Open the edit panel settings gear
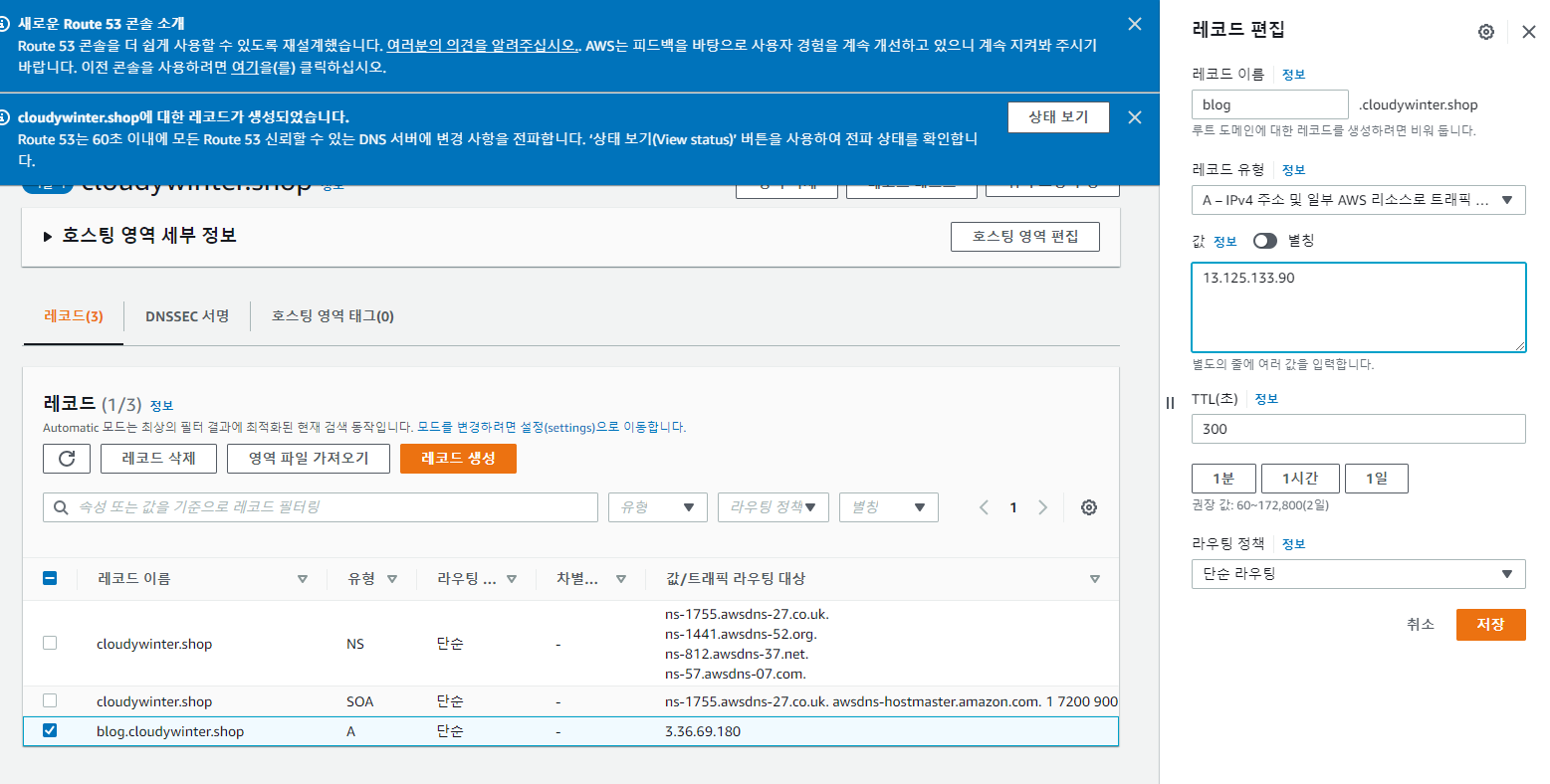The width and height of the screenshot is (1550, 784). coord(1486,32)
